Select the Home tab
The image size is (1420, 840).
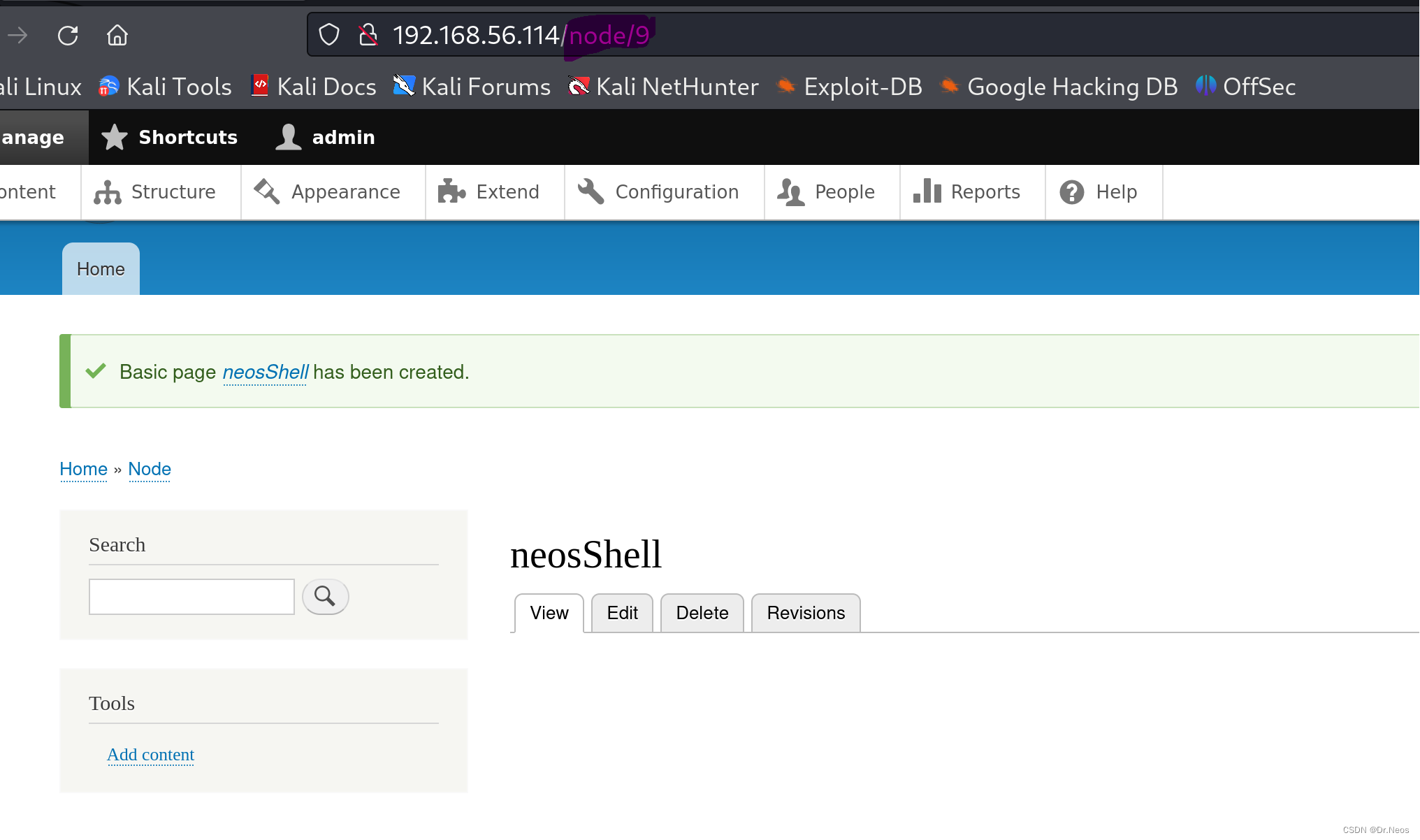coord(101,268)
